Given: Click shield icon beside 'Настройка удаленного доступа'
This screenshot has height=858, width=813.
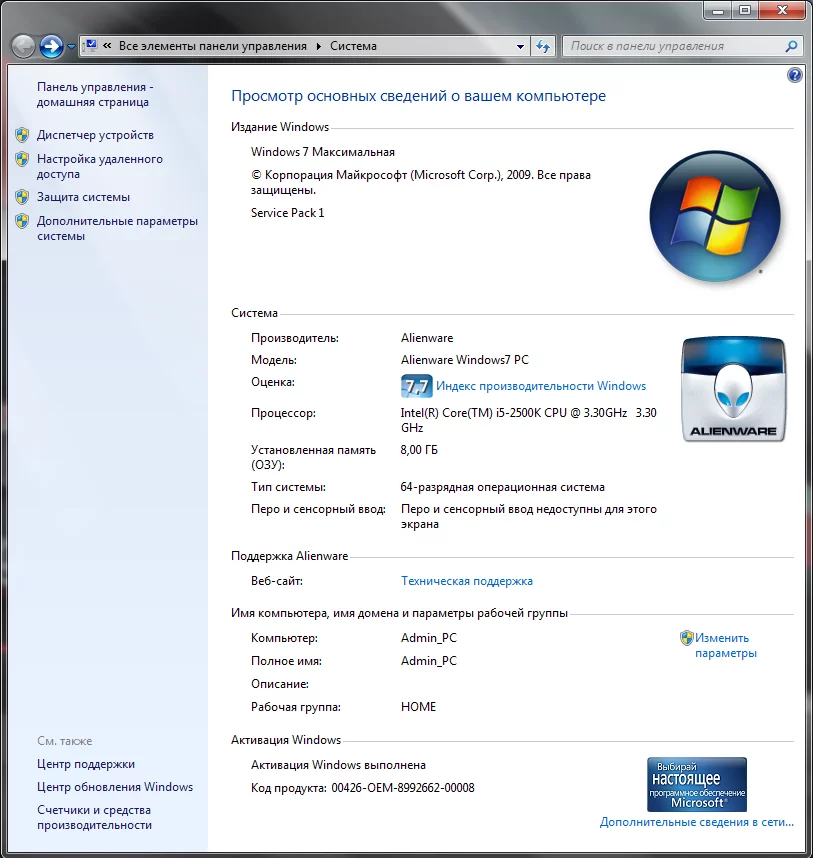Looking at the screenshot, I should tap(22, 159).
